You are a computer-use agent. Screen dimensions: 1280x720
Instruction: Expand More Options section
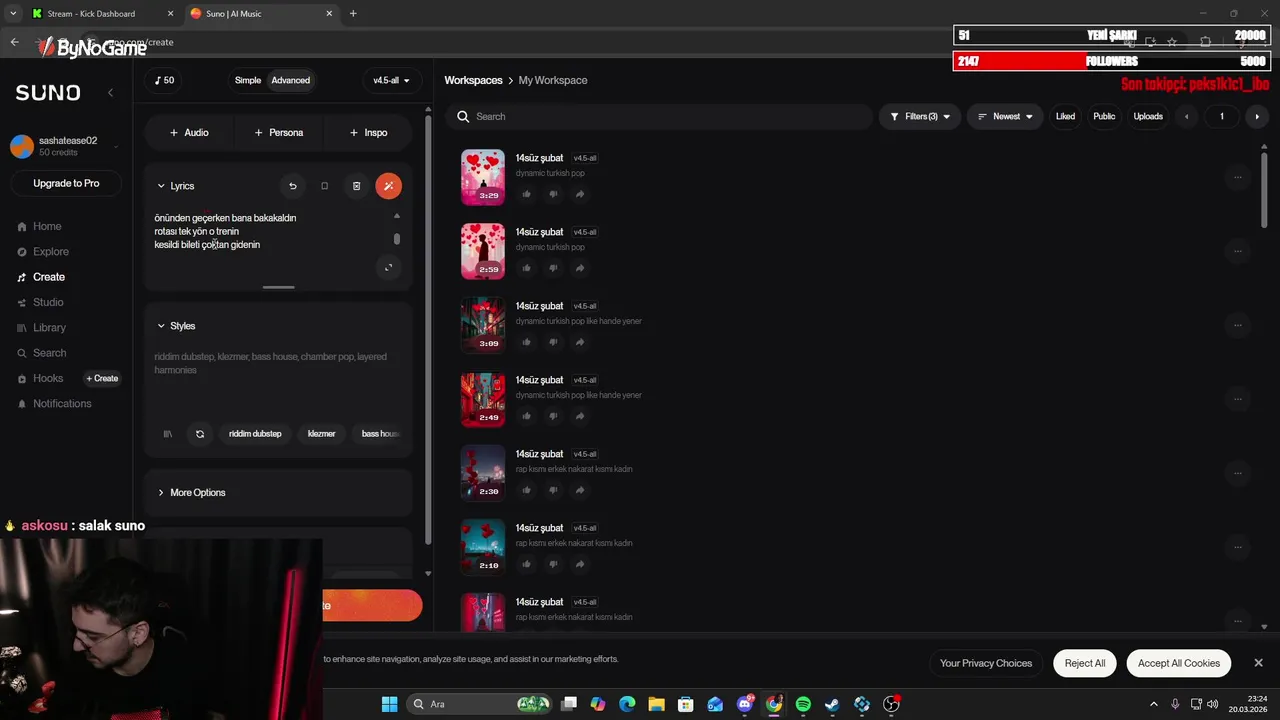[x=191, y=493]
